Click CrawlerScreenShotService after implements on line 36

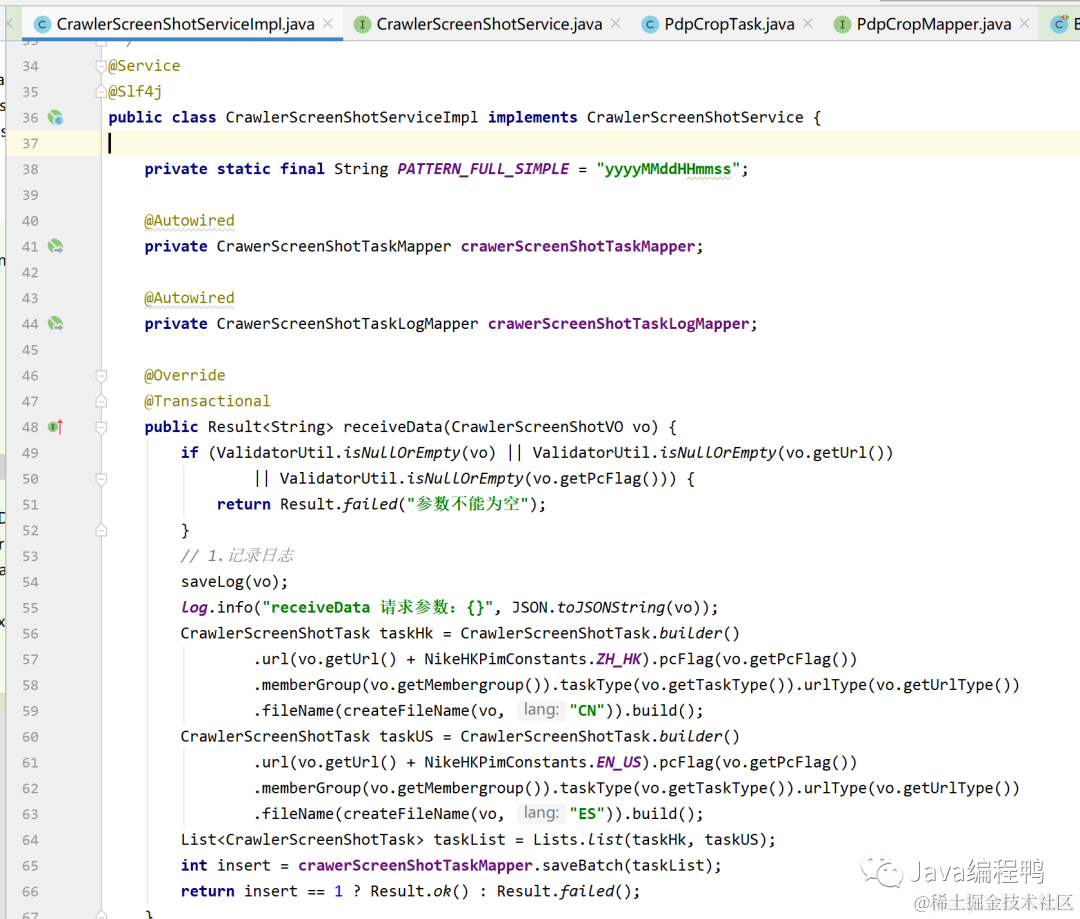[x=695, y=118]
